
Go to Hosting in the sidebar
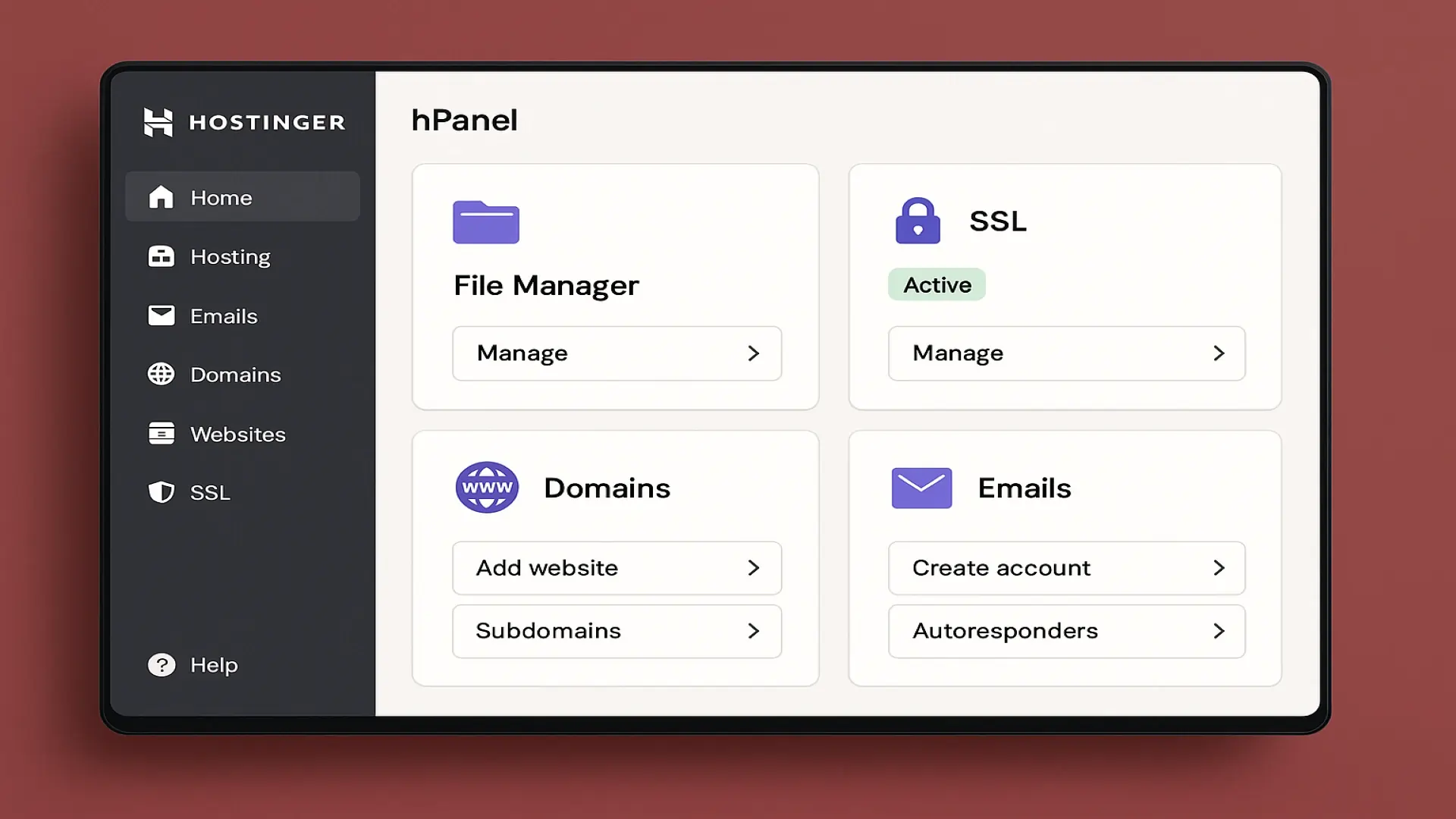pyautogui.click(x=230, y=257)
